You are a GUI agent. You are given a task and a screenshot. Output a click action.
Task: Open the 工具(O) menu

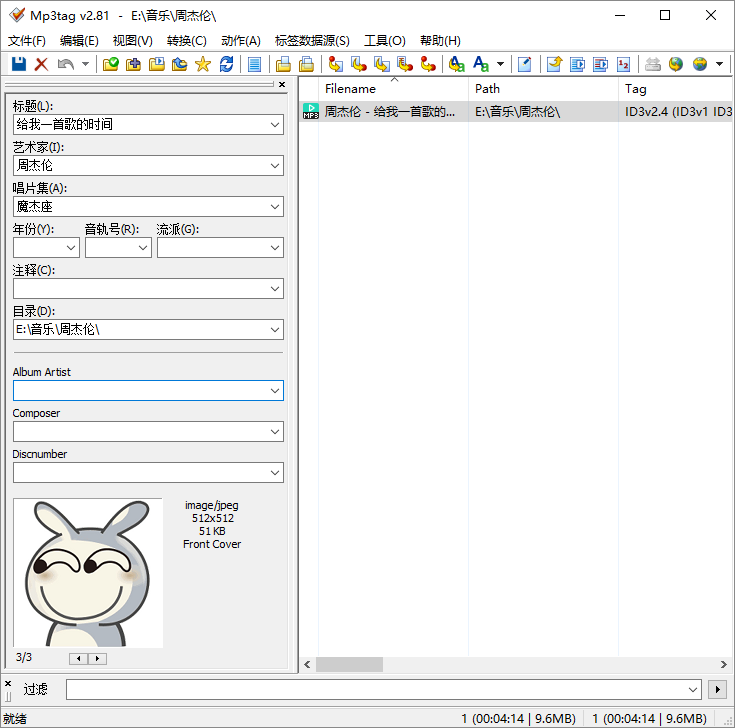384,41
